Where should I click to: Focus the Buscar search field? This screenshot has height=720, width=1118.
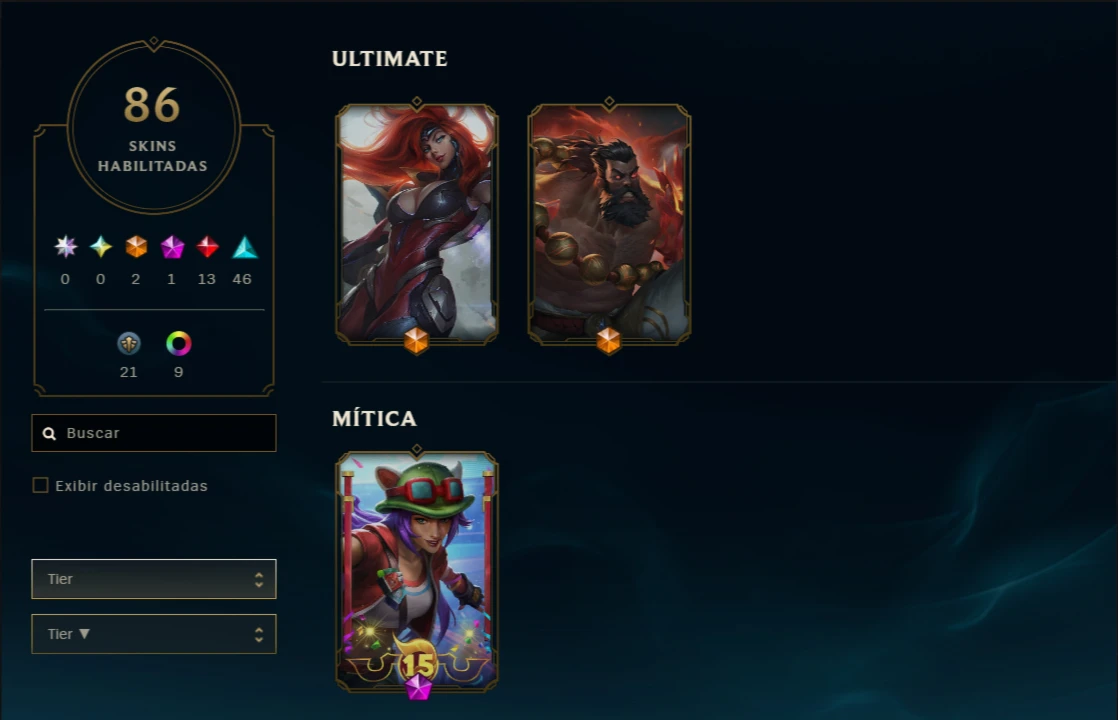154,433
